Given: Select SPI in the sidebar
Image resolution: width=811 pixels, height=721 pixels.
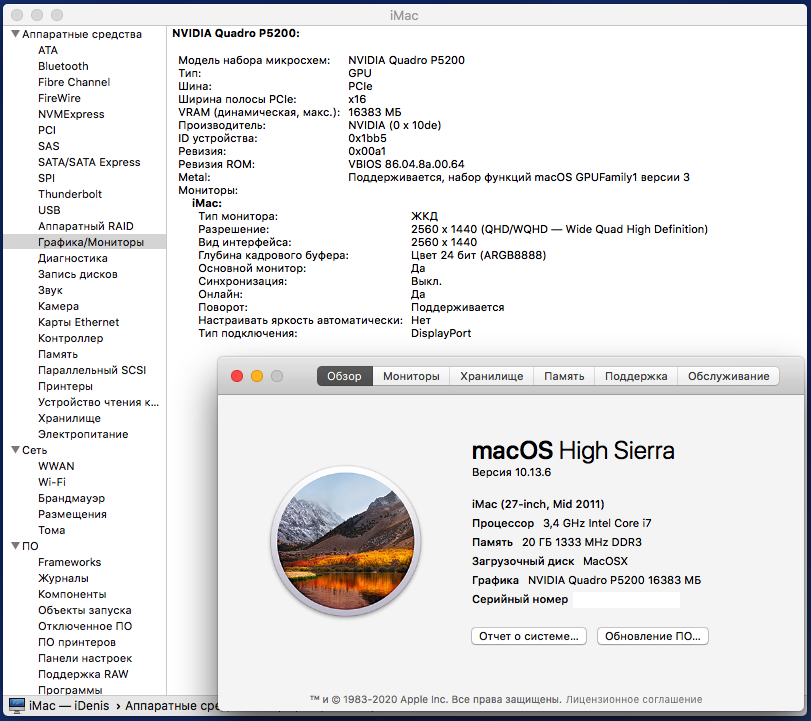Looking at the screenshot, I should coord(46,178).
